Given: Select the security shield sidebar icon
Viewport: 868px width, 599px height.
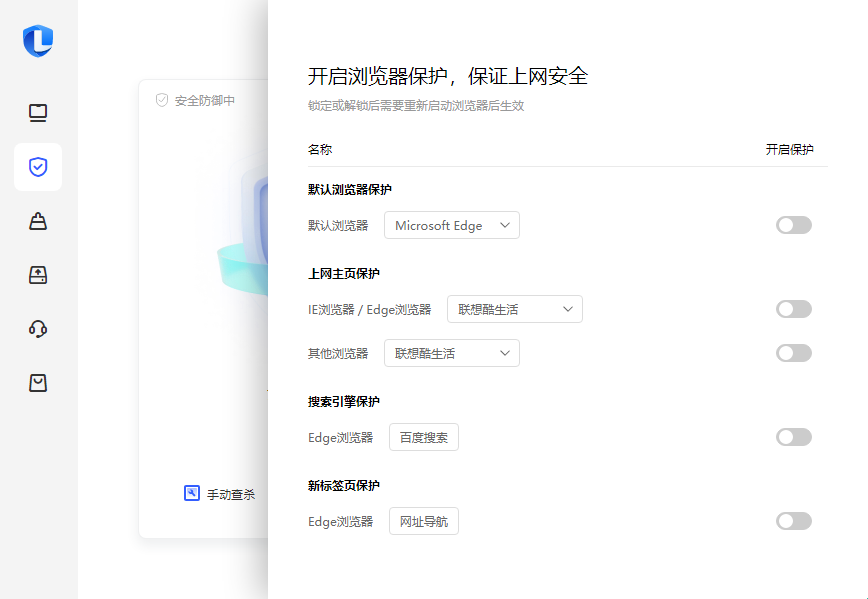Looking at the screenshot, I should [38, 167].
